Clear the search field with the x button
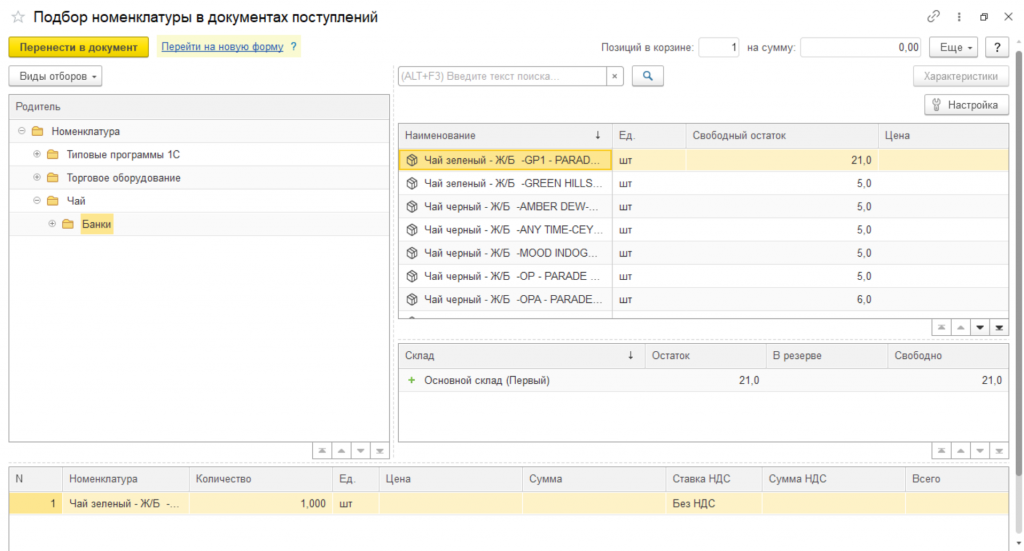This screenshot has height=551, width=1024. 615,76
